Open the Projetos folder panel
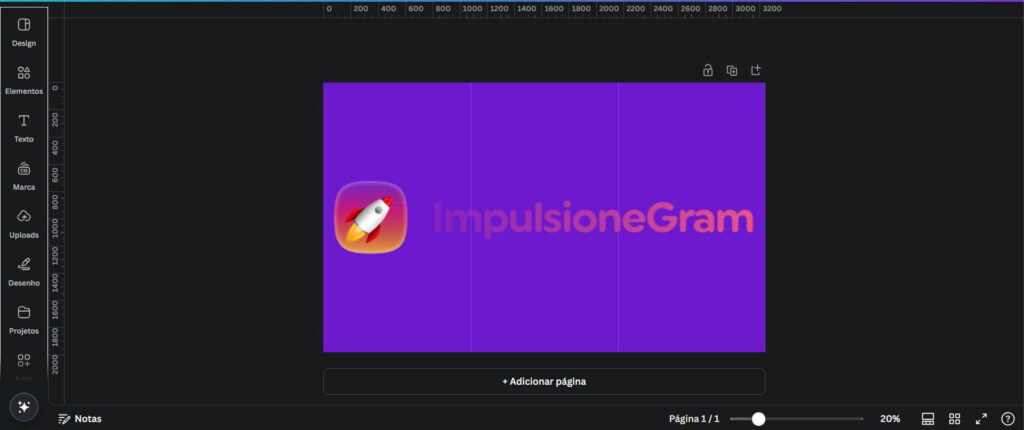 tap(24, 319)
